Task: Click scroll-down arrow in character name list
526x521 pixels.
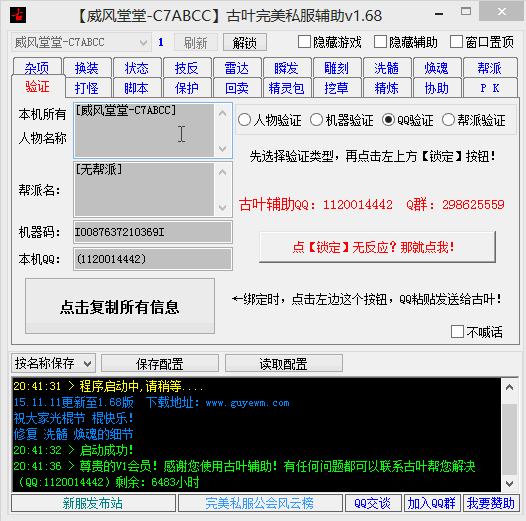Action: pos(222,148)
